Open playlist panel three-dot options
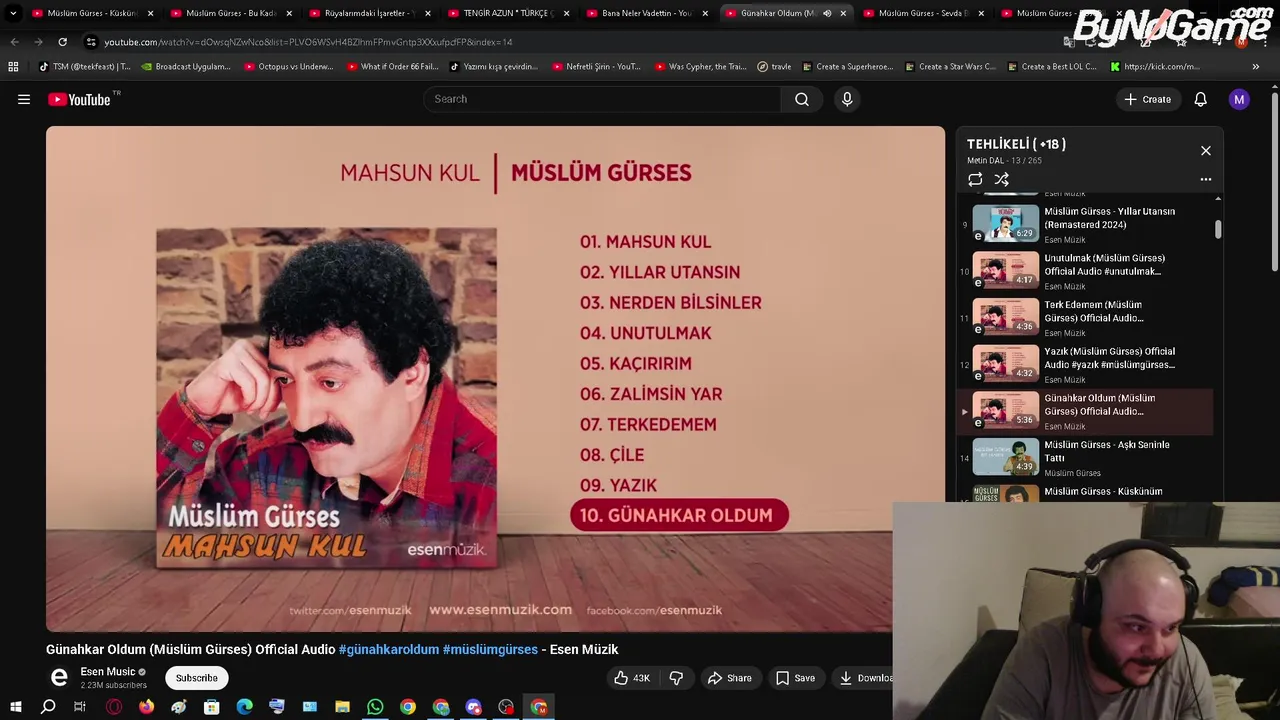The image size is (1280, 720). pos(1206,180)
